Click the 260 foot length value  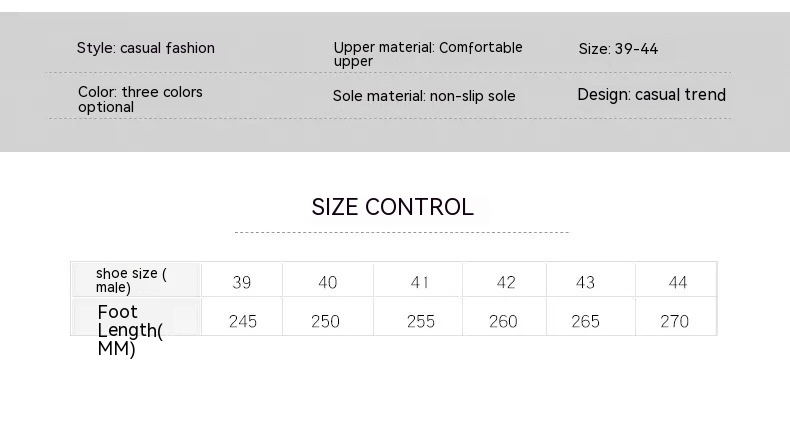[504, 321]
